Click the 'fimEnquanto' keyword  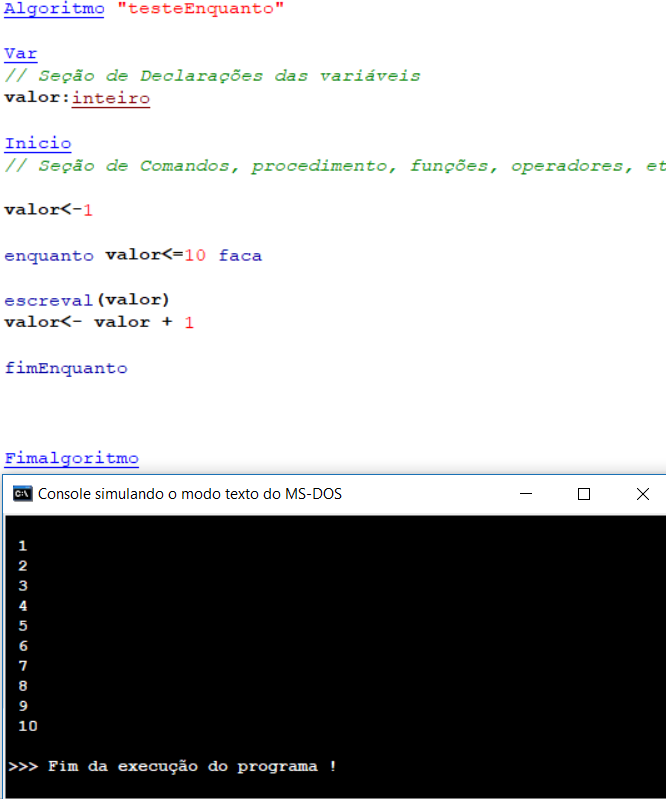(66, 368)
